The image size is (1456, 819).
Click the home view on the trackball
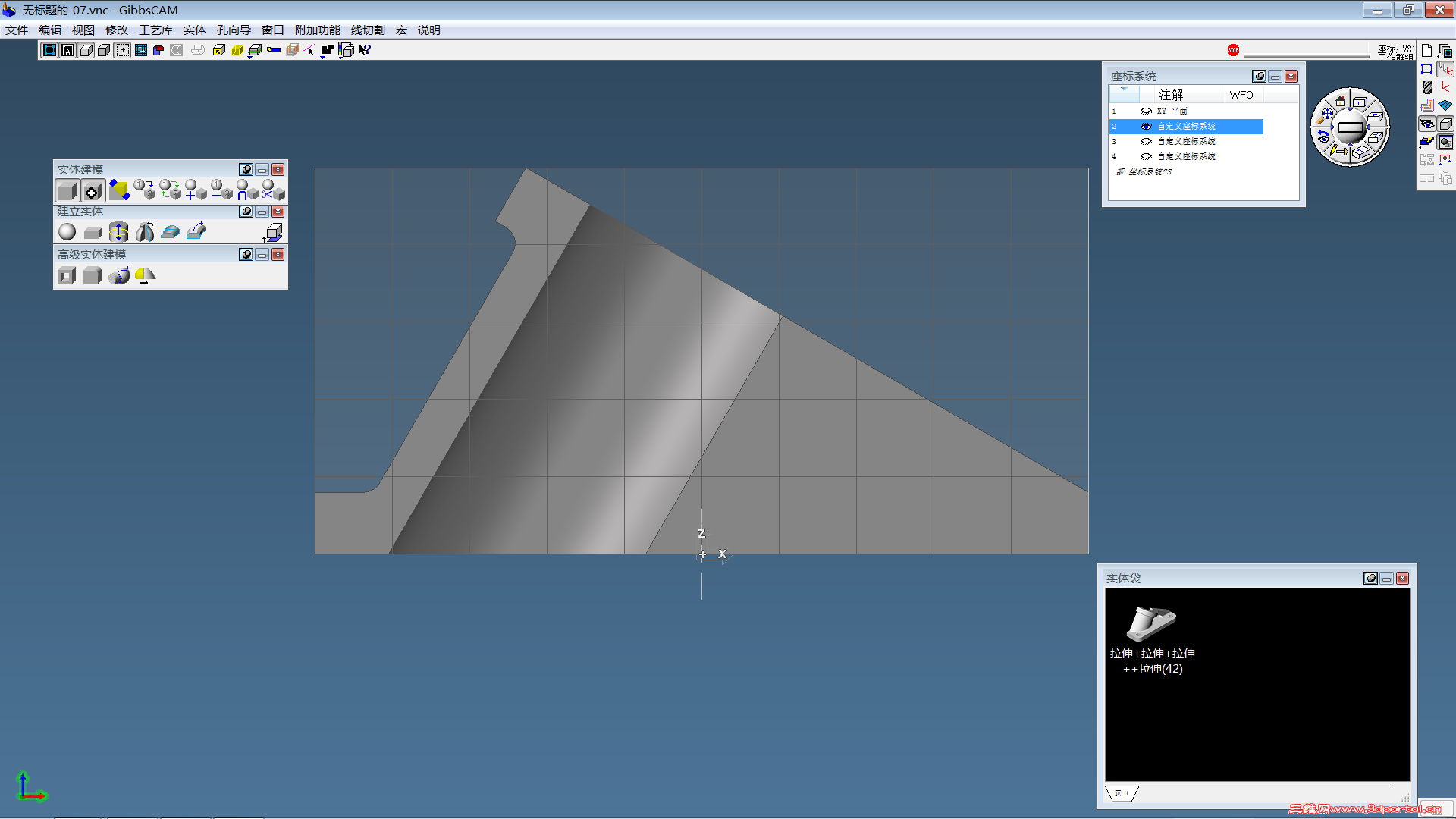click(x=1340, y=101)
